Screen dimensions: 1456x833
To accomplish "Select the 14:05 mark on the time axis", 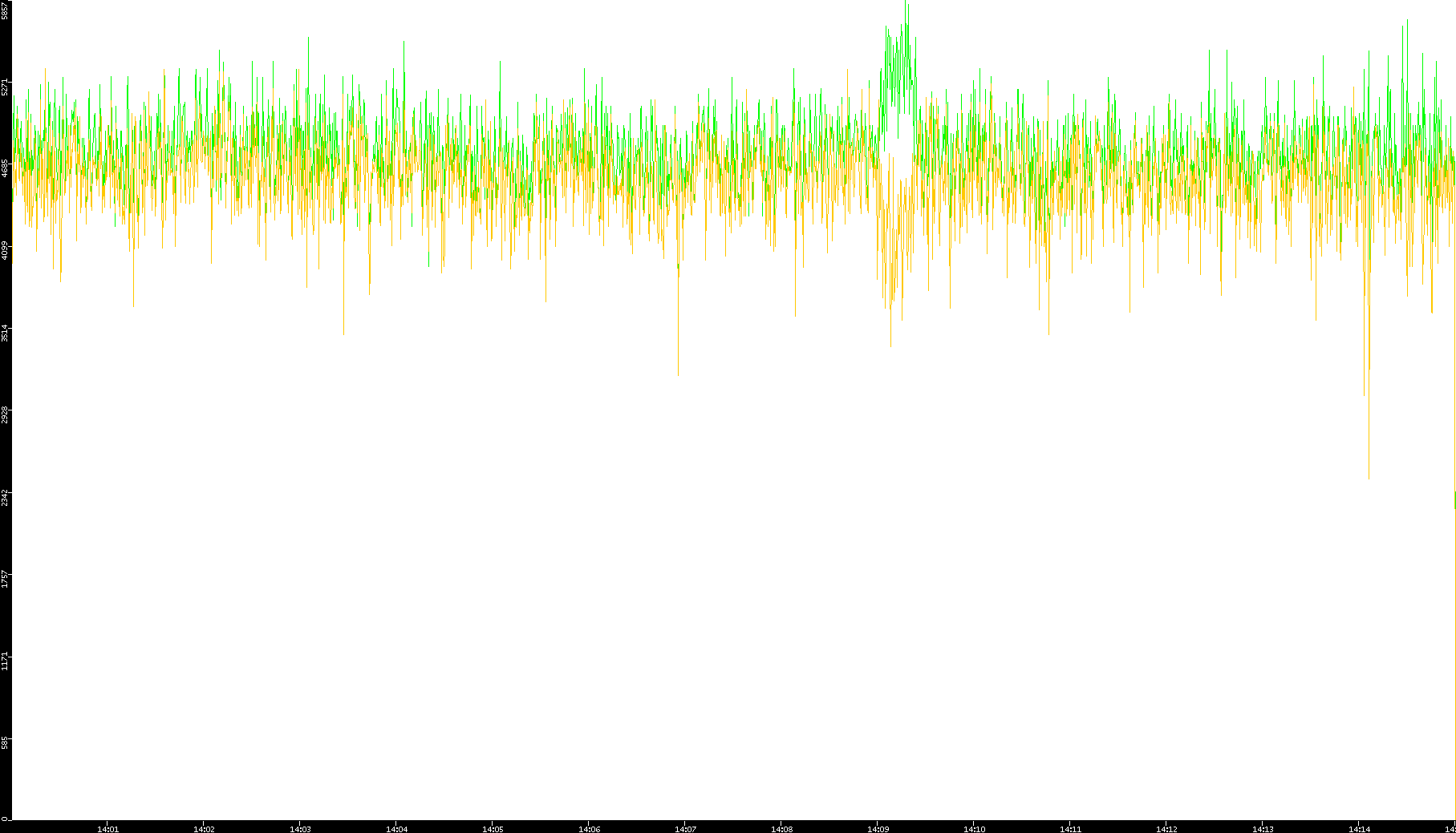I will point(493,829).
